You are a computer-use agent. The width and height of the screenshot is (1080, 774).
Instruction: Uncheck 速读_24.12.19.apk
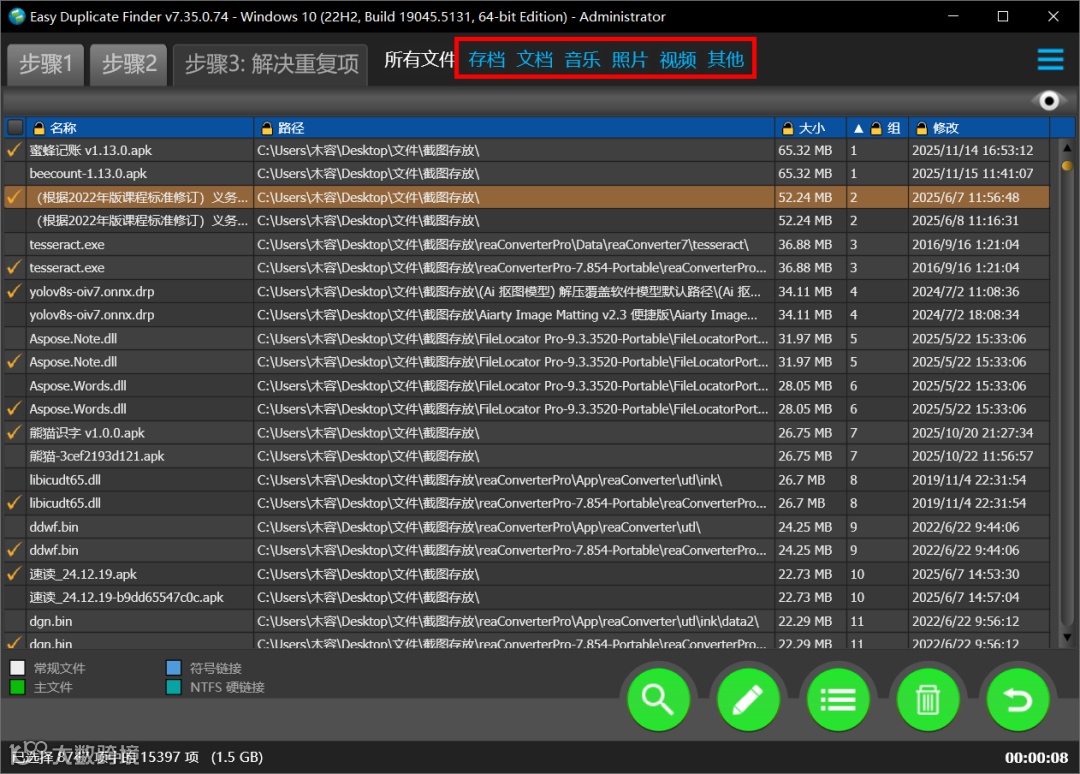[x=14, y=574]
